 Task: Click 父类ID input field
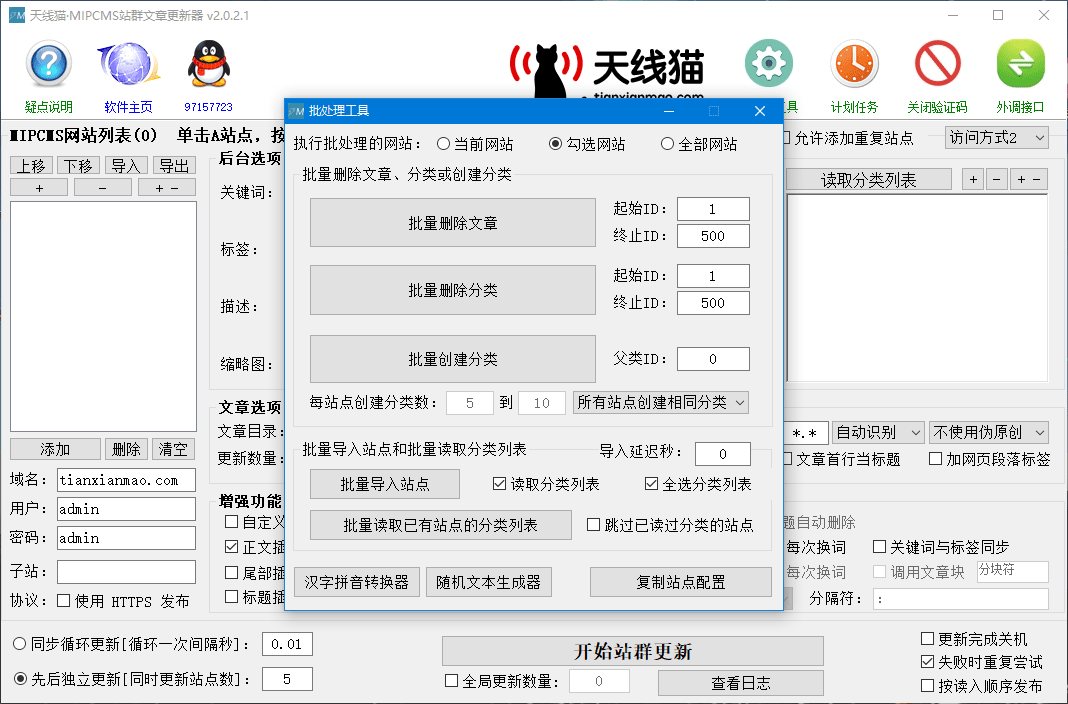[x=713, y=359]
